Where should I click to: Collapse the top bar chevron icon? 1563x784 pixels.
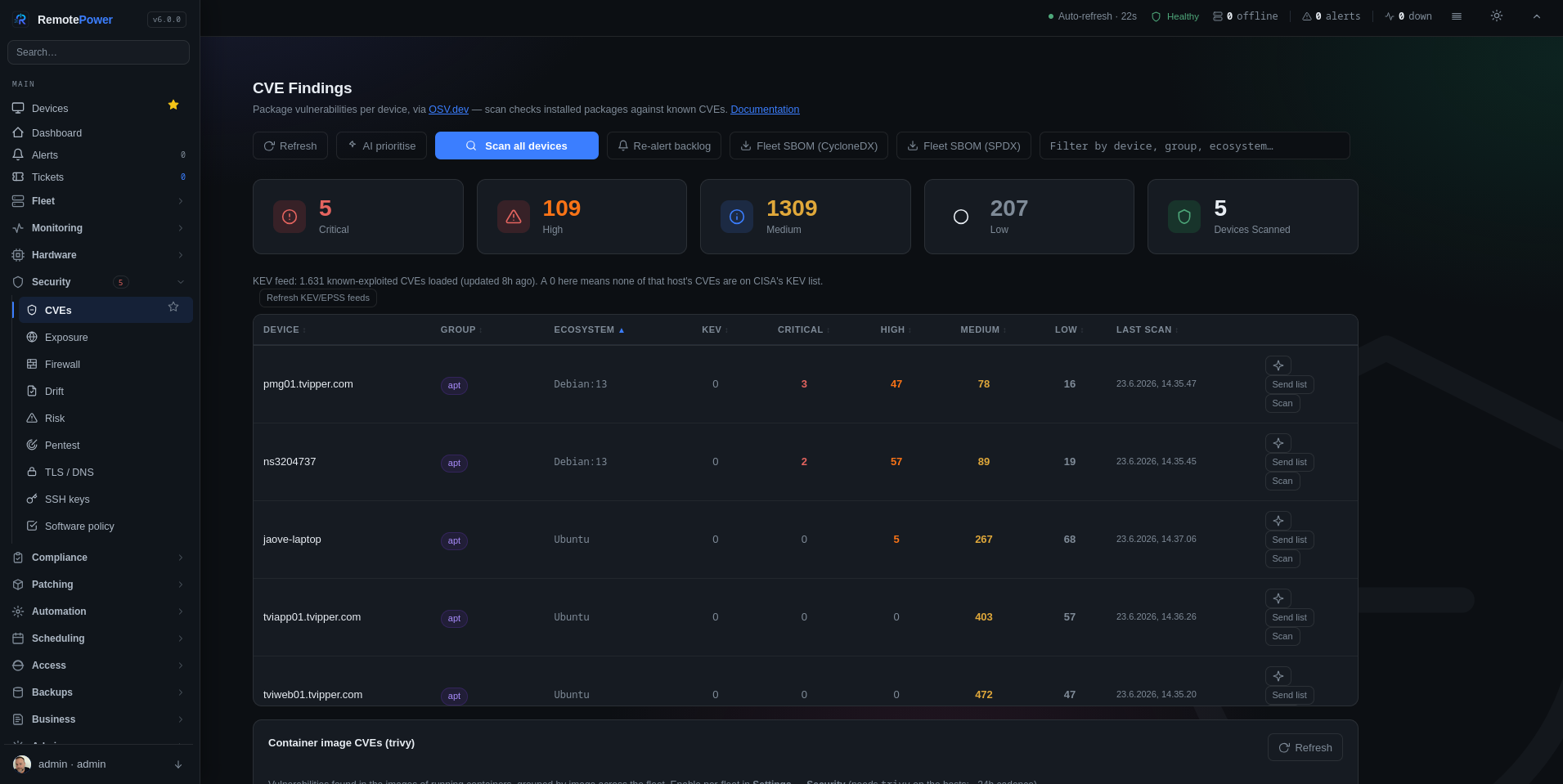pyautogui.click(x=1537, y=16)
